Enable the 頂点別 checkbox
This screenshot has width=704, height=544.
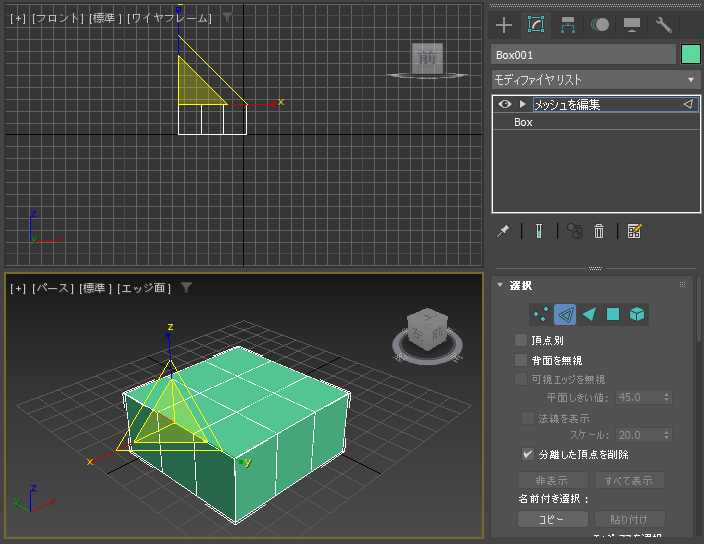click(x=521, y=340)
